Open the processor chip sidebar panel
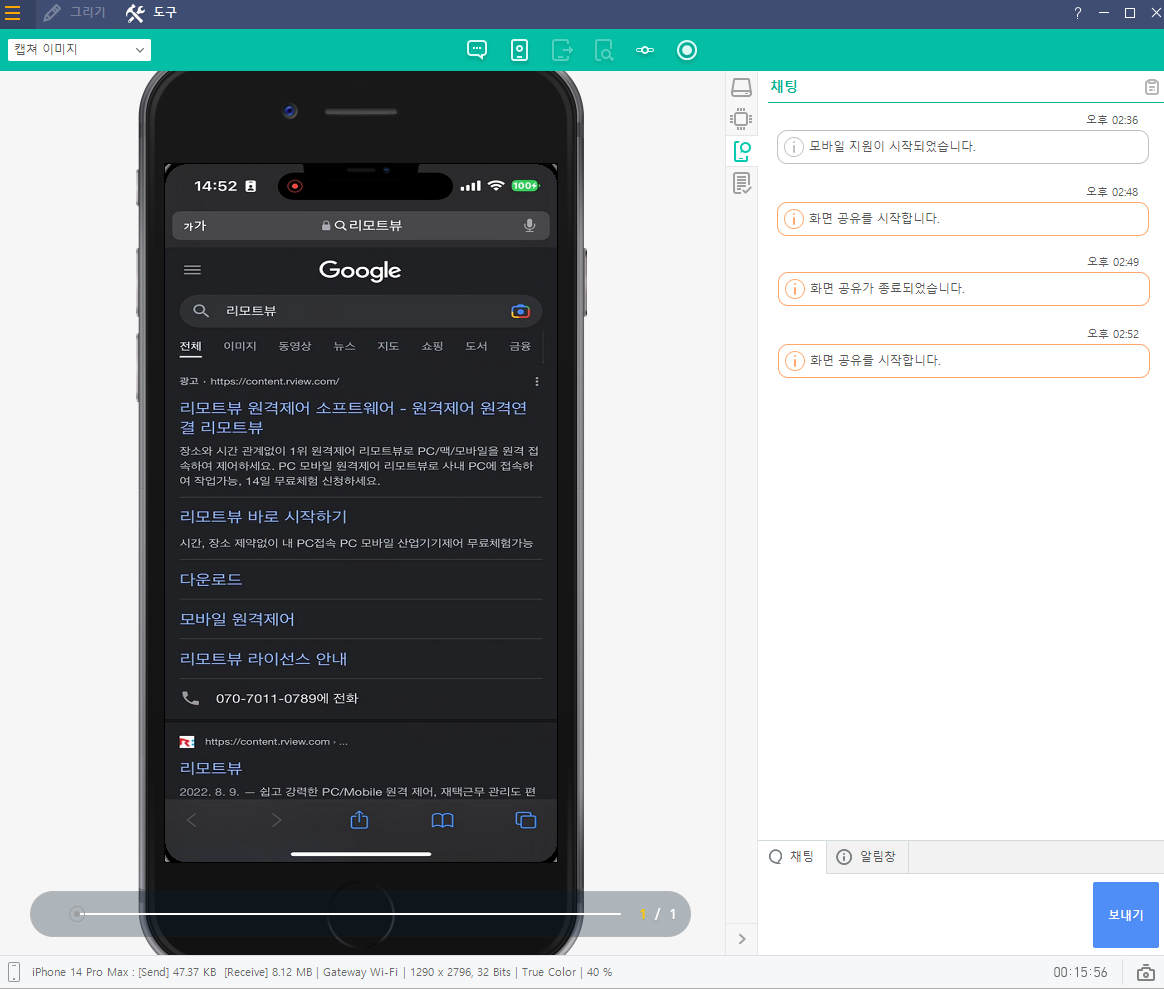This screenshot has width=1164, height=989. 741,119
